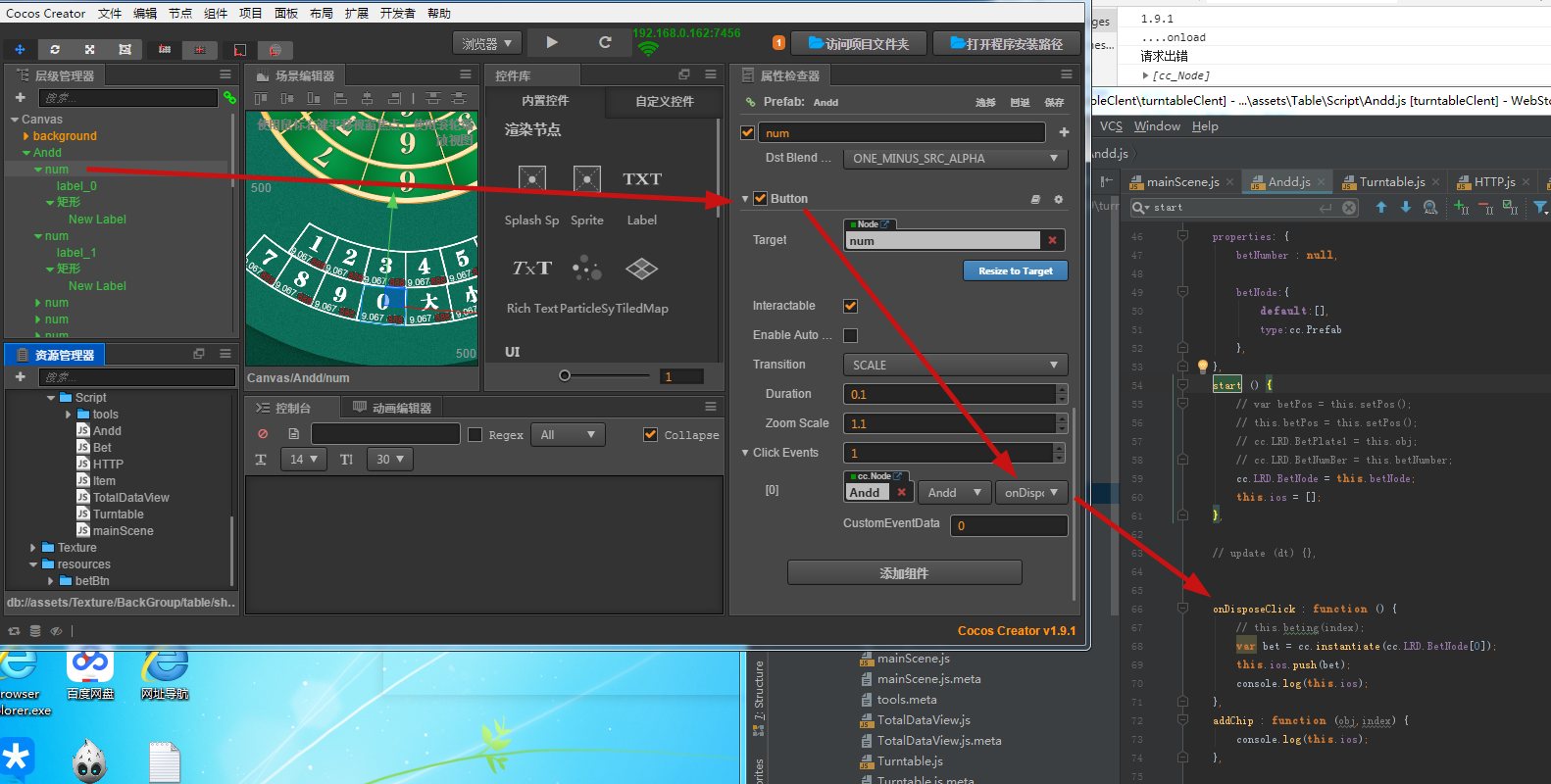
Task: Switch to the 自定义控件 tab
Action: point(664,101)
